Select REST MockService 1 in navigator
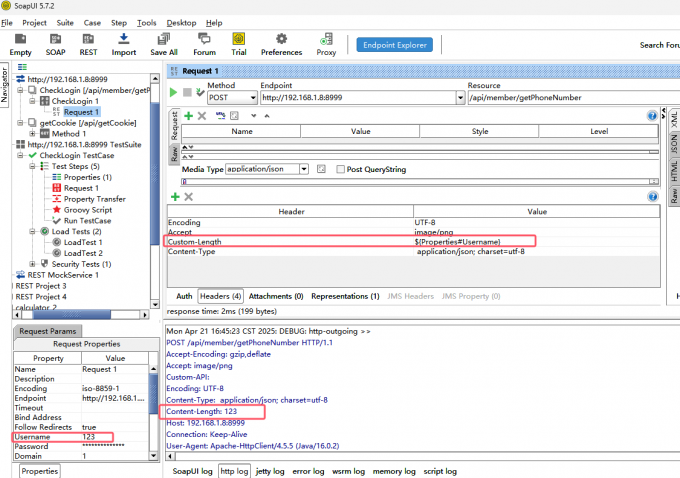This screenshot has width=680, height=478. point(63,275)
